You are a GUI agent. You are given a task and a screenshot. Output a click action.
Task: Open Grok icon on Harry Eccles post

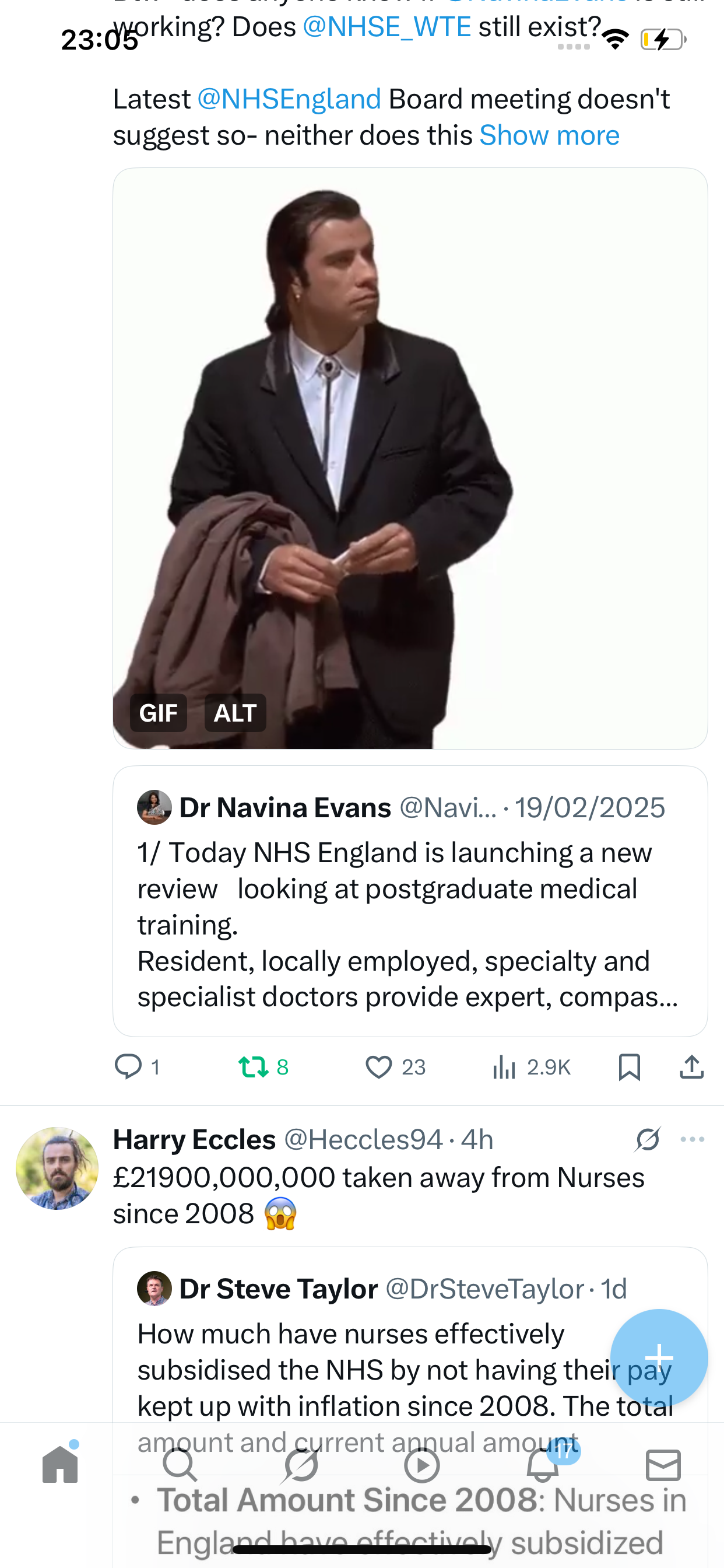648,1139
